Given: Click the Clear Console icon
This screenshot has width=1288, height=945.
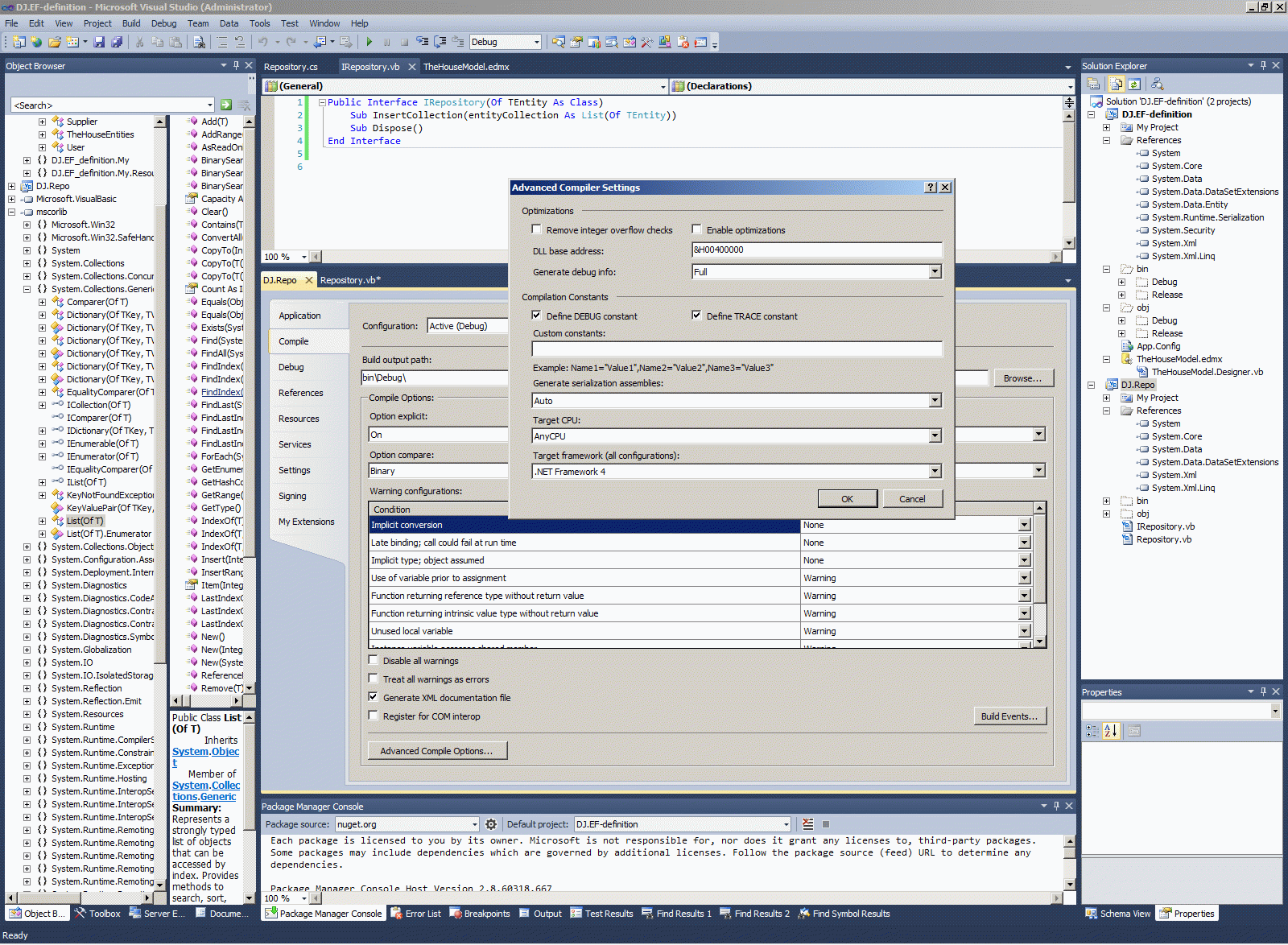Looking at the screenshot, I should pos(807,824).
